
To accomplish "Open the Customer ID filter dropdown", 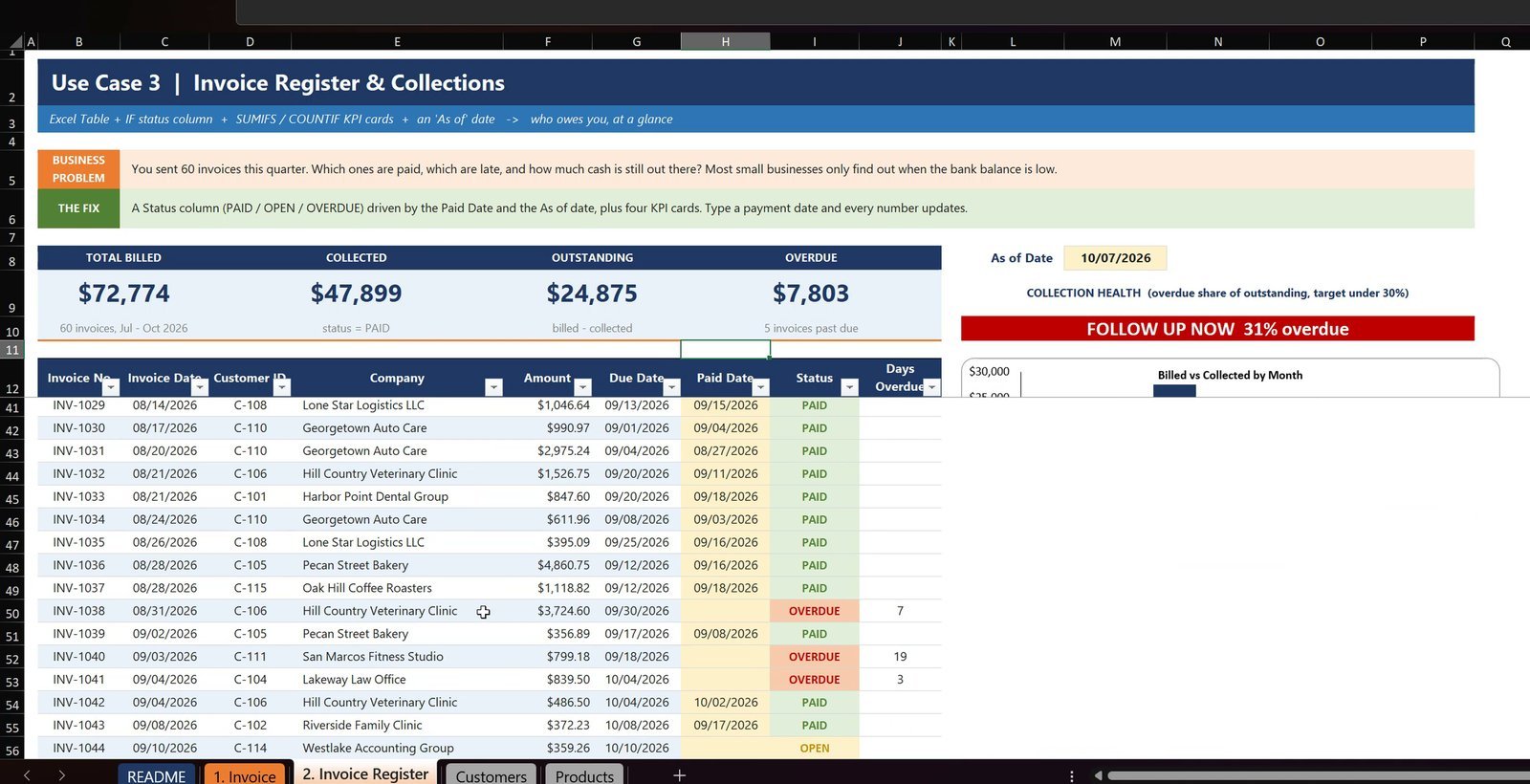I will tap(282, 387).
